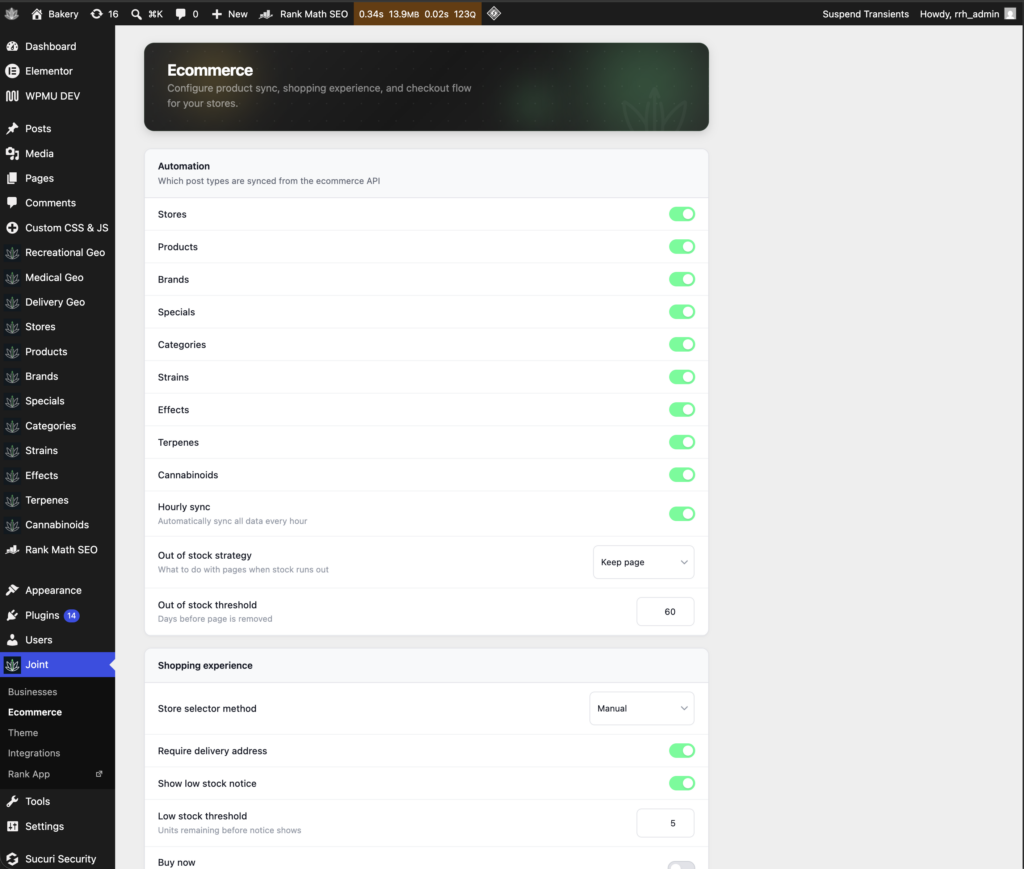The image size is (1024, 869).
Task: Open the Theme submenu item
Action: [x=23, y=733]
